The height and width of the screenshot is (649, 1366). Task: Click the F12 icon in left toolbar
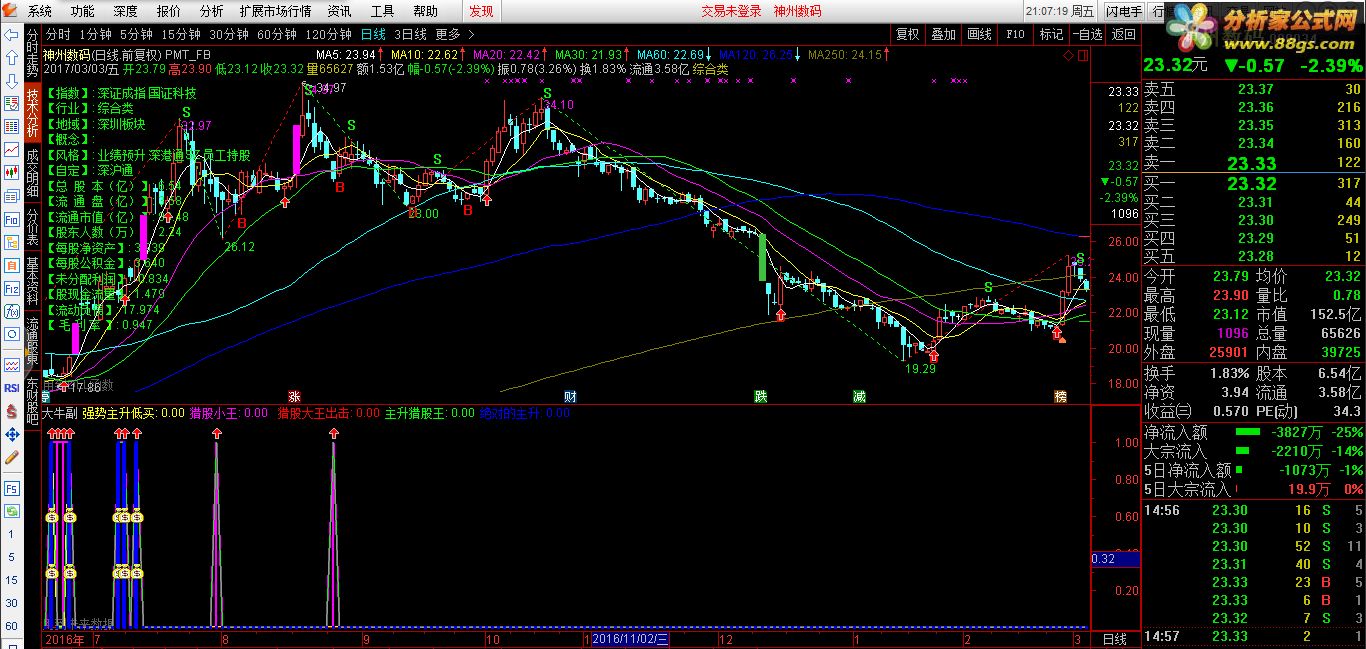tap(11, 288)
